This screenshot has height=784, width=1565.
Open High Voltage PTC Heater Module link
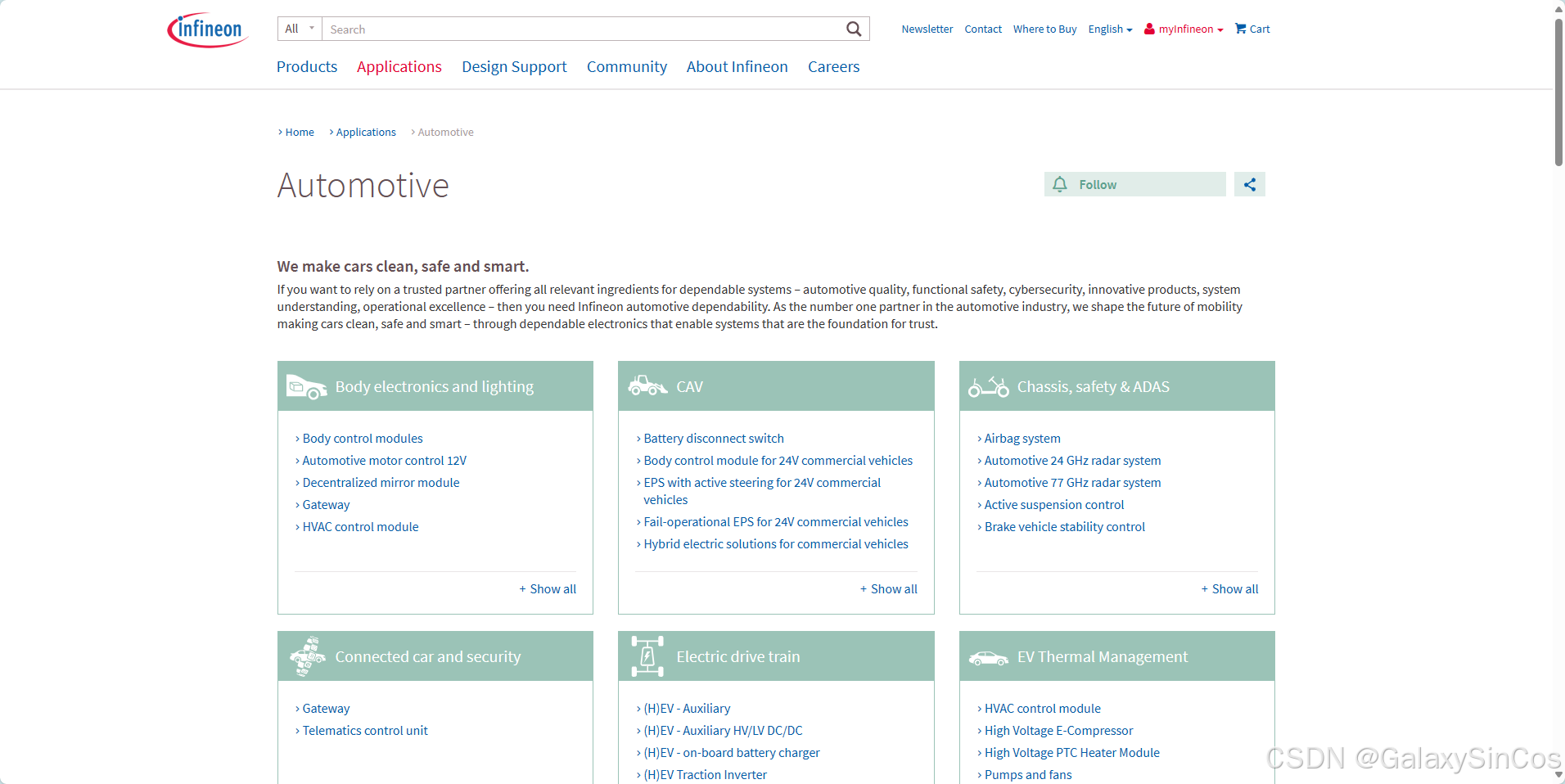click(x=1072, y=753)
